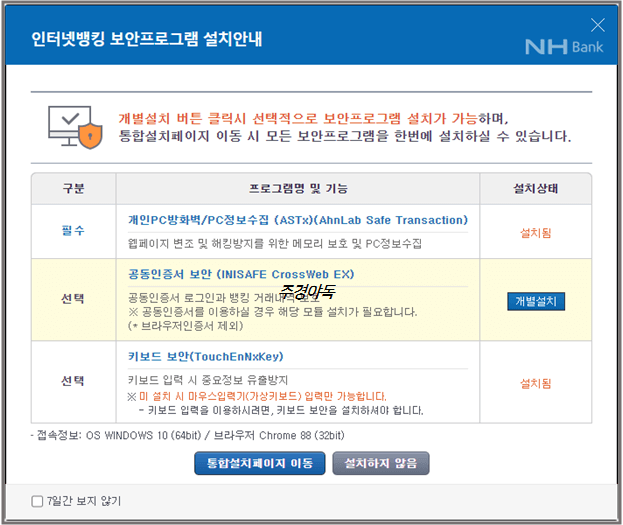The height and width of the screenshot is (525, 623).
Task: Click the 통합설치페이지 이동 시 모든 보안프로그램 sentence
Action: [345, 136]
